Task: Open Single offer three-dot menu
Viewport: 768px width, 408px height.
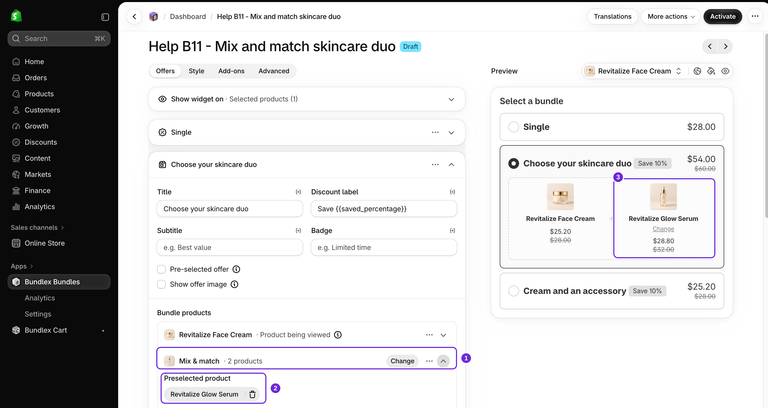Action: point(435,133)
